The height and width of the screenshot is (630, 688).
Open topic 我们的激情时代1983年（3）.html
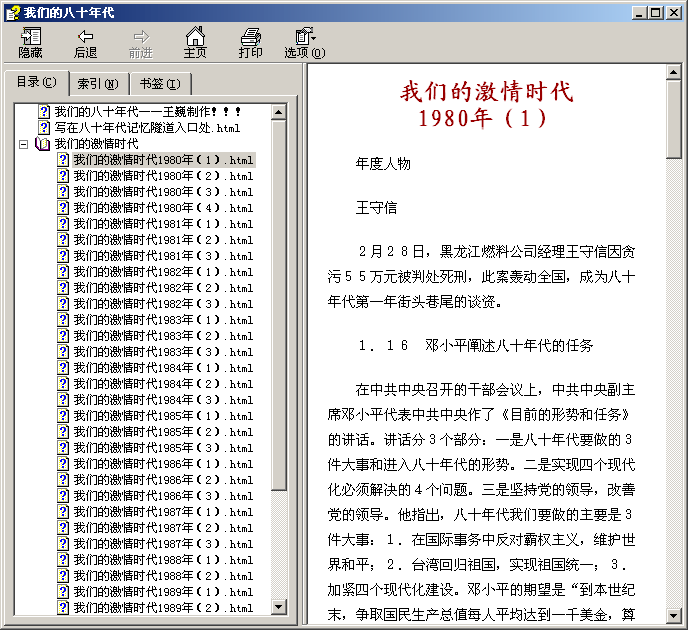[162, 352]
